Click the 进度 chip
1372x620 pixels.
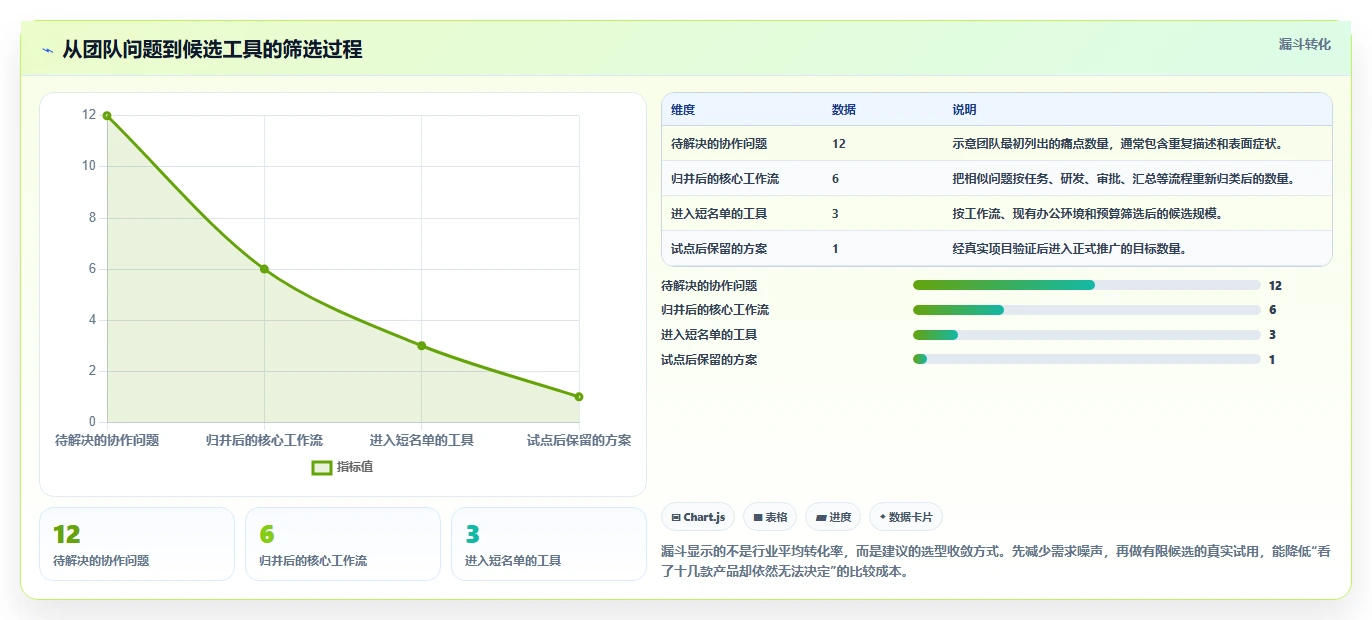pos(833,517)
